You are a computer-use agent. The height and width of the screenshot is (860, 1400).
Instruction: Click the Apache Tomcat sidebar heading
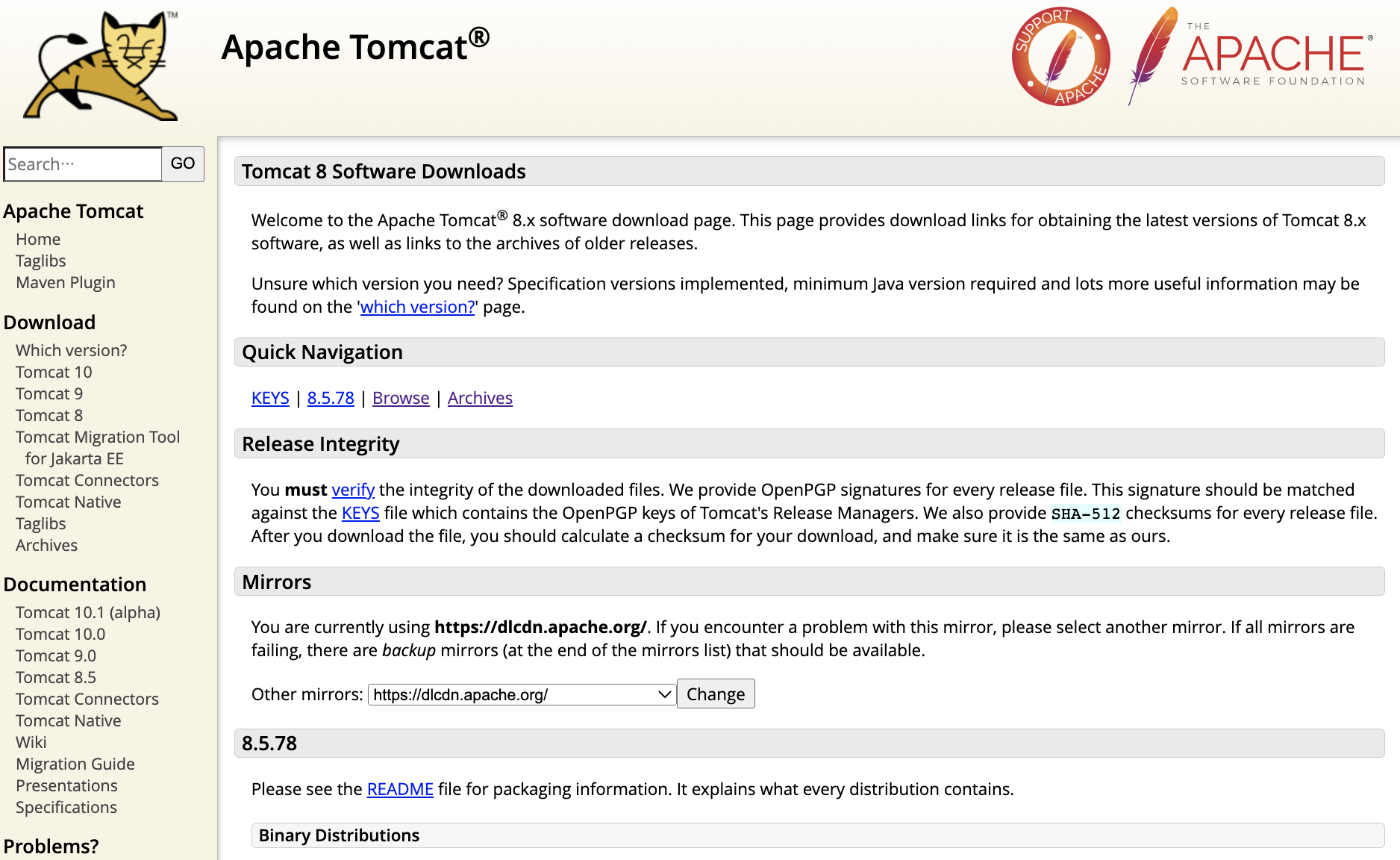[x=73, y=211]
